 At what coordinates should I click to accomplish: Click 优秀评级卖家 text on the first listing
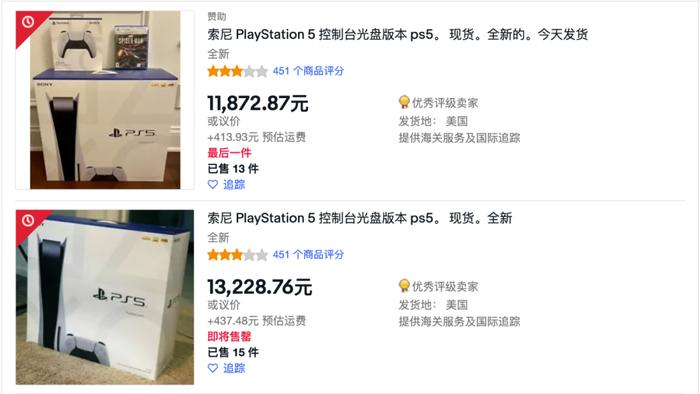445,103
